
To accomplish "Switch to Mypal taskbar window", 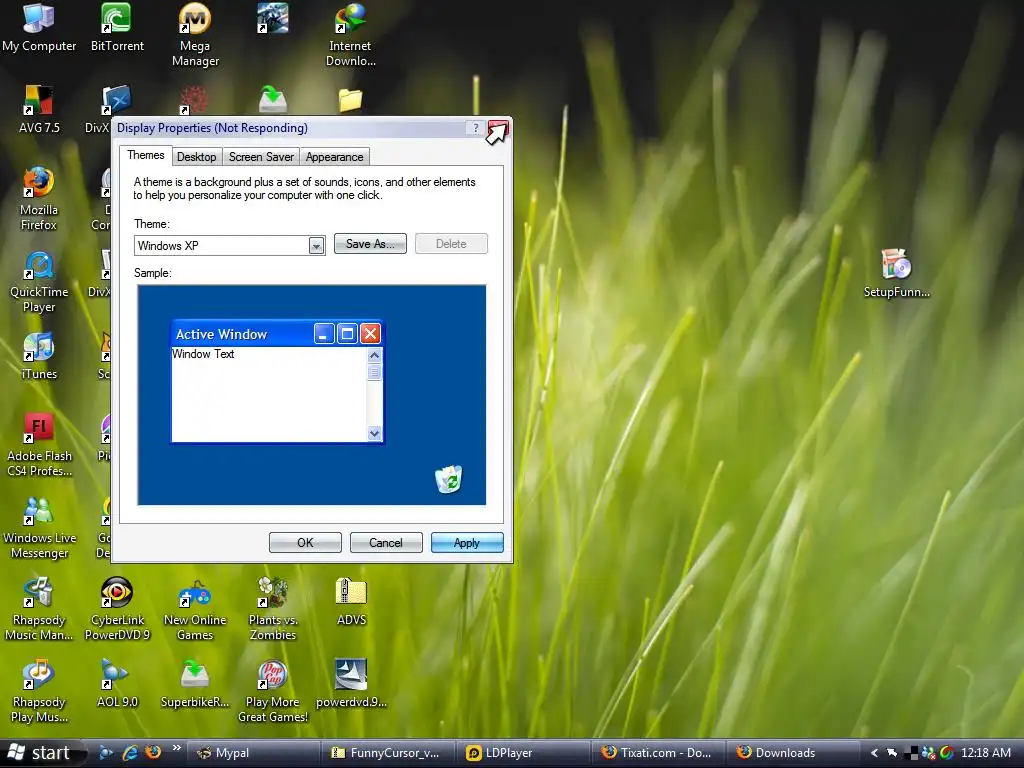I will coord(253,753).
